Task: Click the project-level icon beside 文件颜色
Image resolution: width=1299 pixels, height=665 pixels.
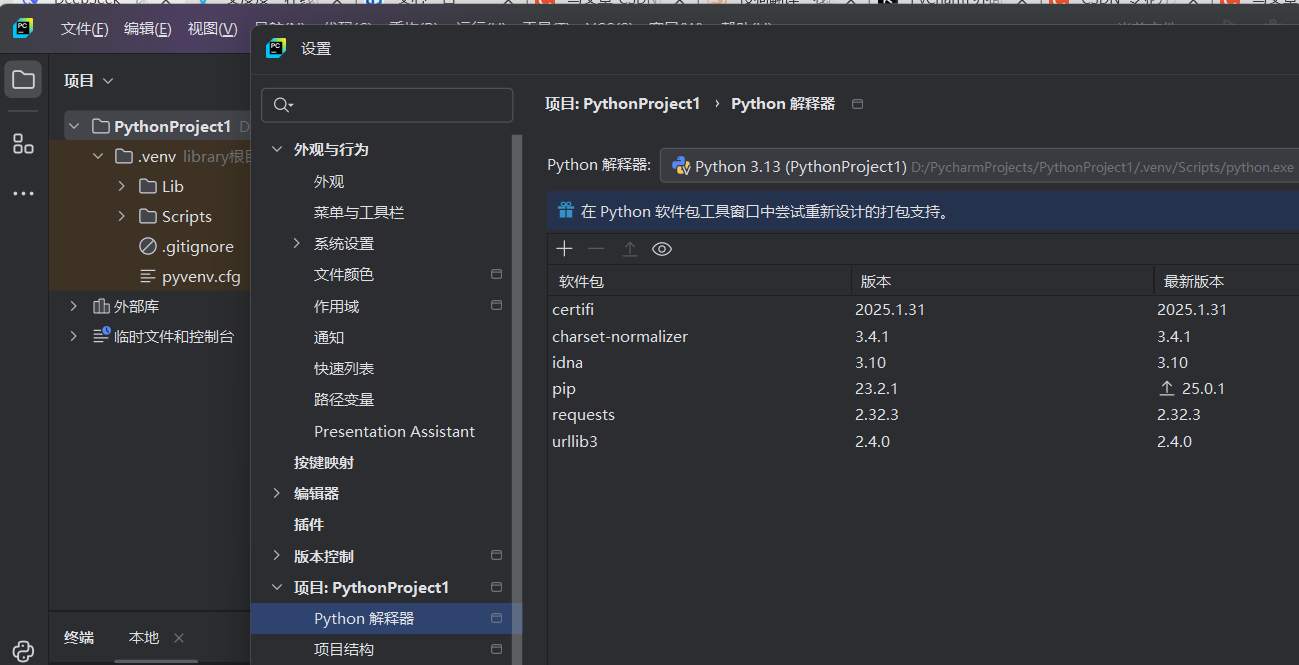Action: tap(496, 274)
